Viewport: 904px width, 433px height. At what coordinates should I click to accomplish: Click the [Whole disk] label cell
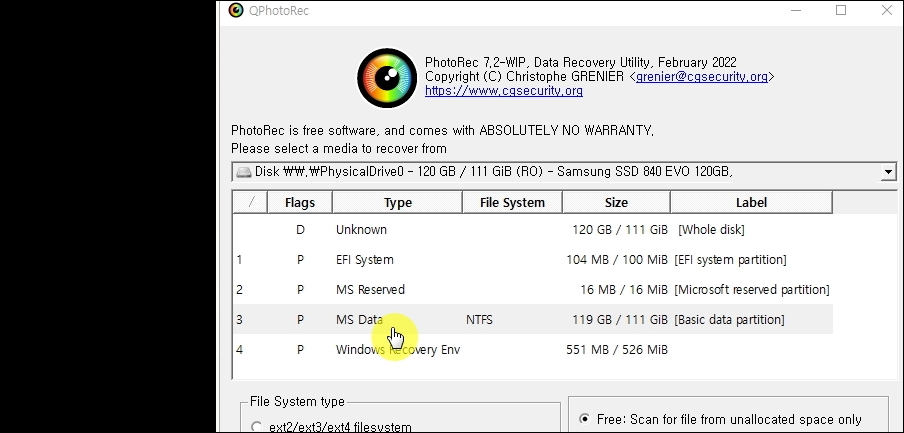711,229
